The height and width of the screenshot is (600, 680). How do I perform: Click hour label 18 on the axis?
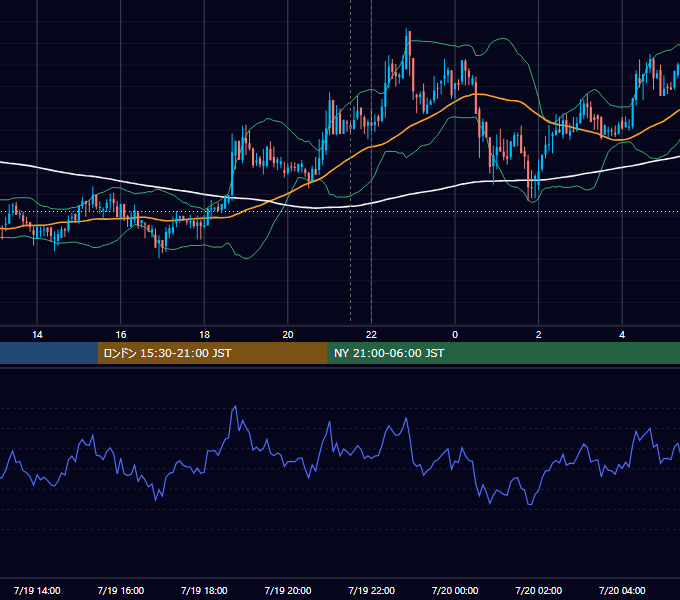point(204,335)
